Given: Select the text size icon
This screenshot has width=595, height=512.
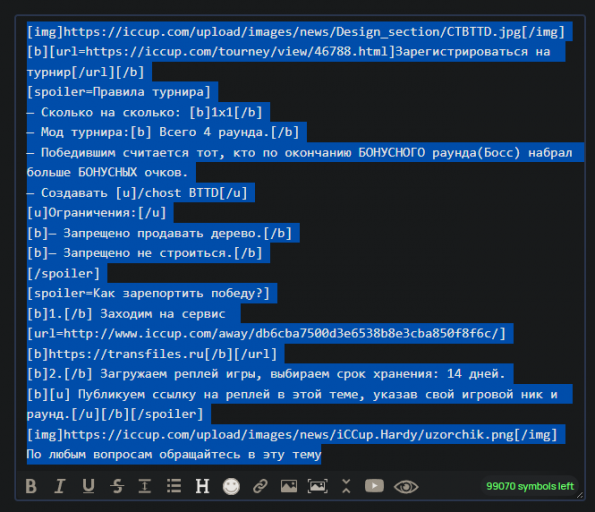Looking at the screenshot, I should 145,486.
